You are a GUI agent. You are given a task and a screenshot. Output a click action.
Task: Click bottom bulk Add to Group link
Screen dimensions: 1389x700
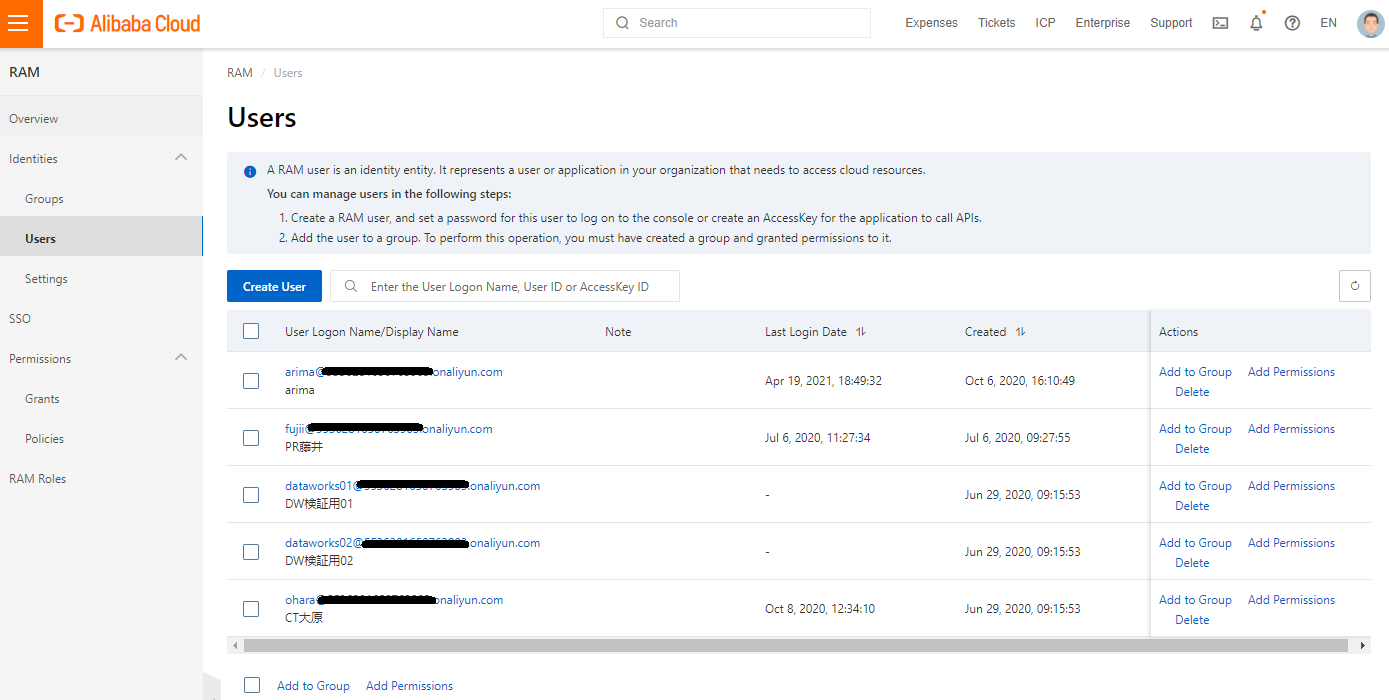(313, 686)
